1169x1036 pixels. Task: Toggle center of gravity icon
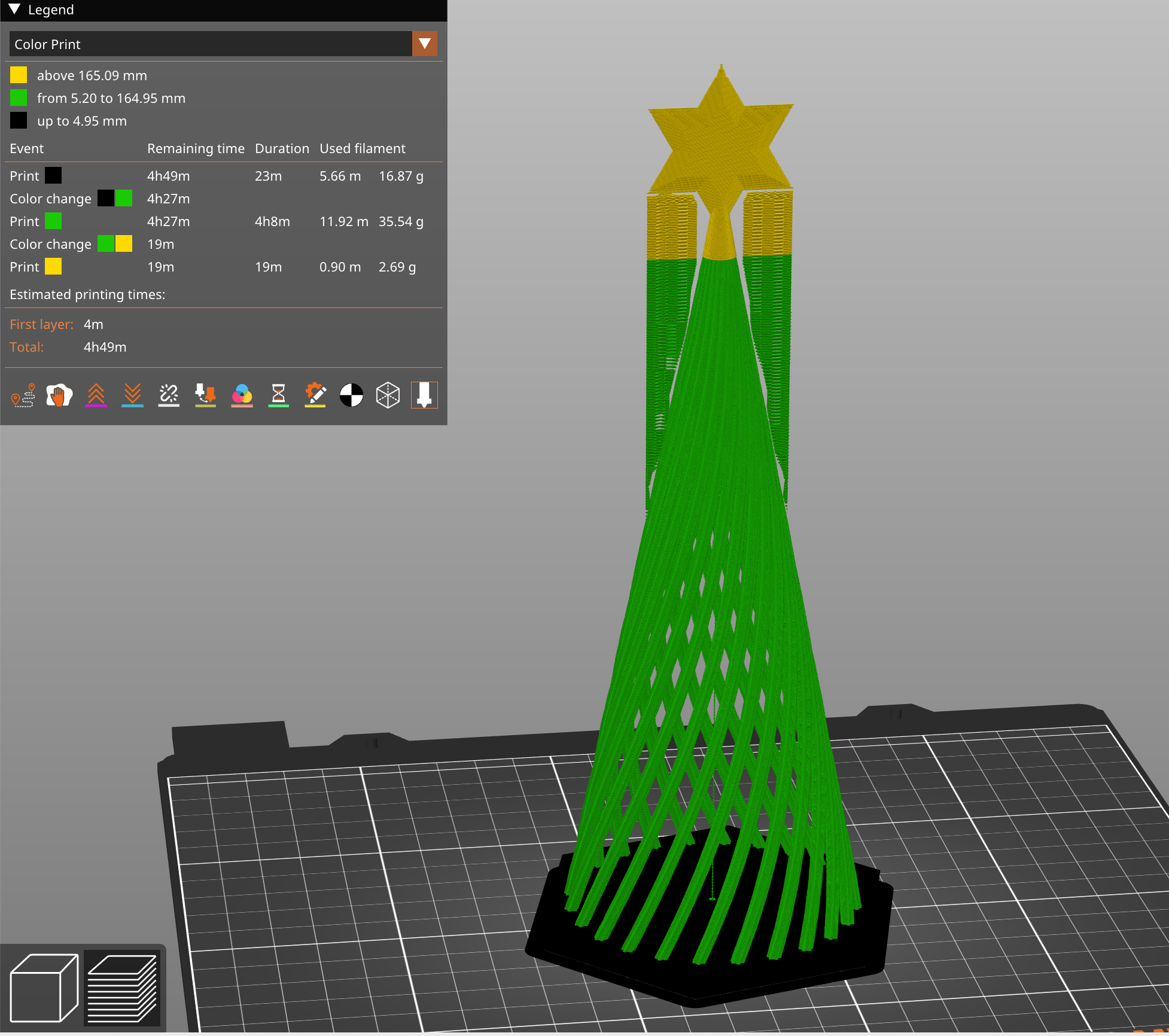click(351, 395)
